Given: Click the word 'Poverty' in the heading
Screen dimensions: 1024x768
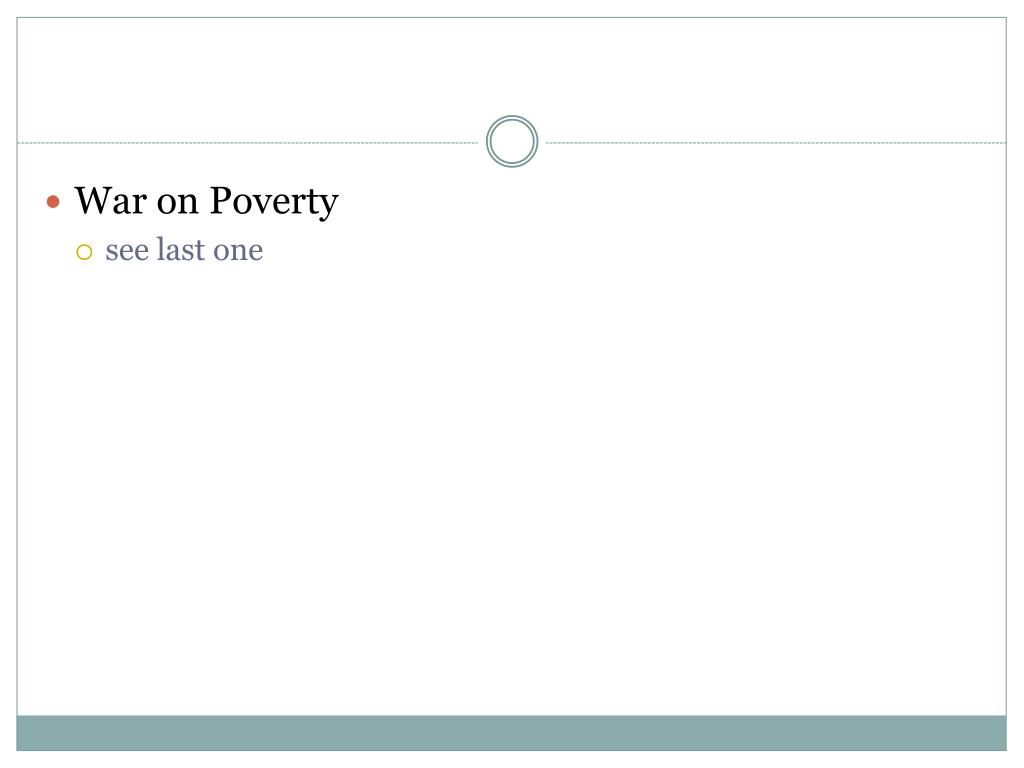Looking at the screenshot, I should click(274, 202).
